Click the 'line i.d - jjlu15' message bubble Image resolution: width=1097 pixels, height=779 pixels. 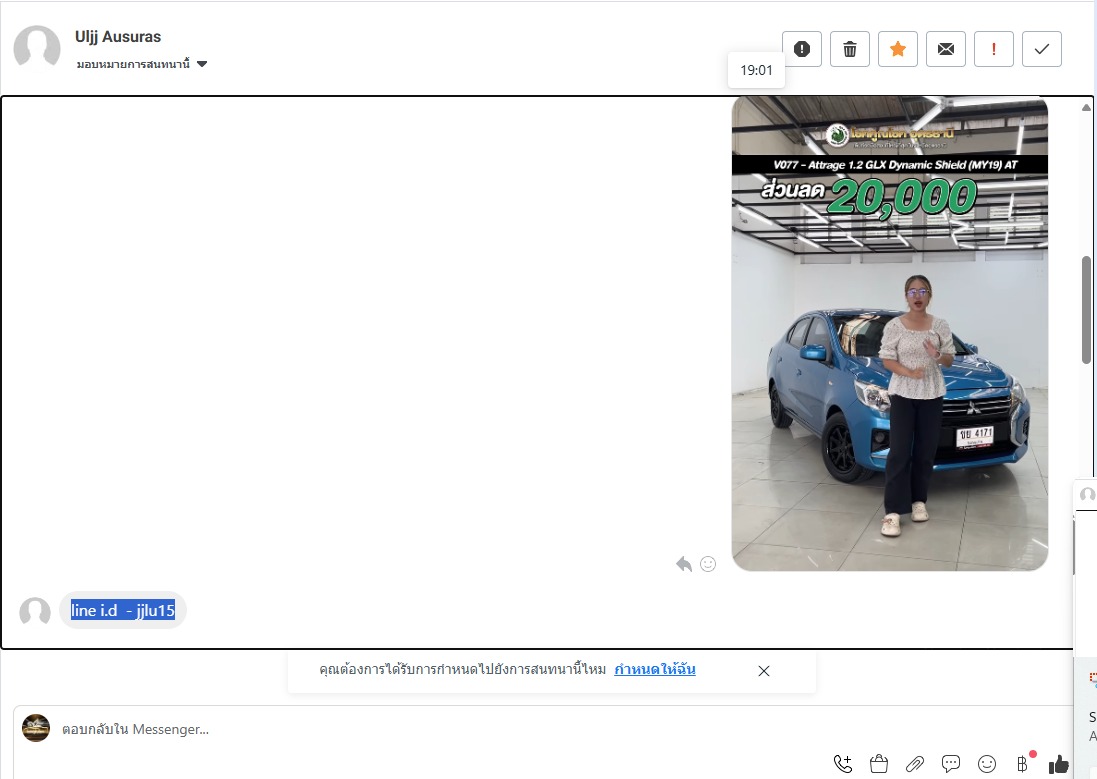tap(123, 610)
